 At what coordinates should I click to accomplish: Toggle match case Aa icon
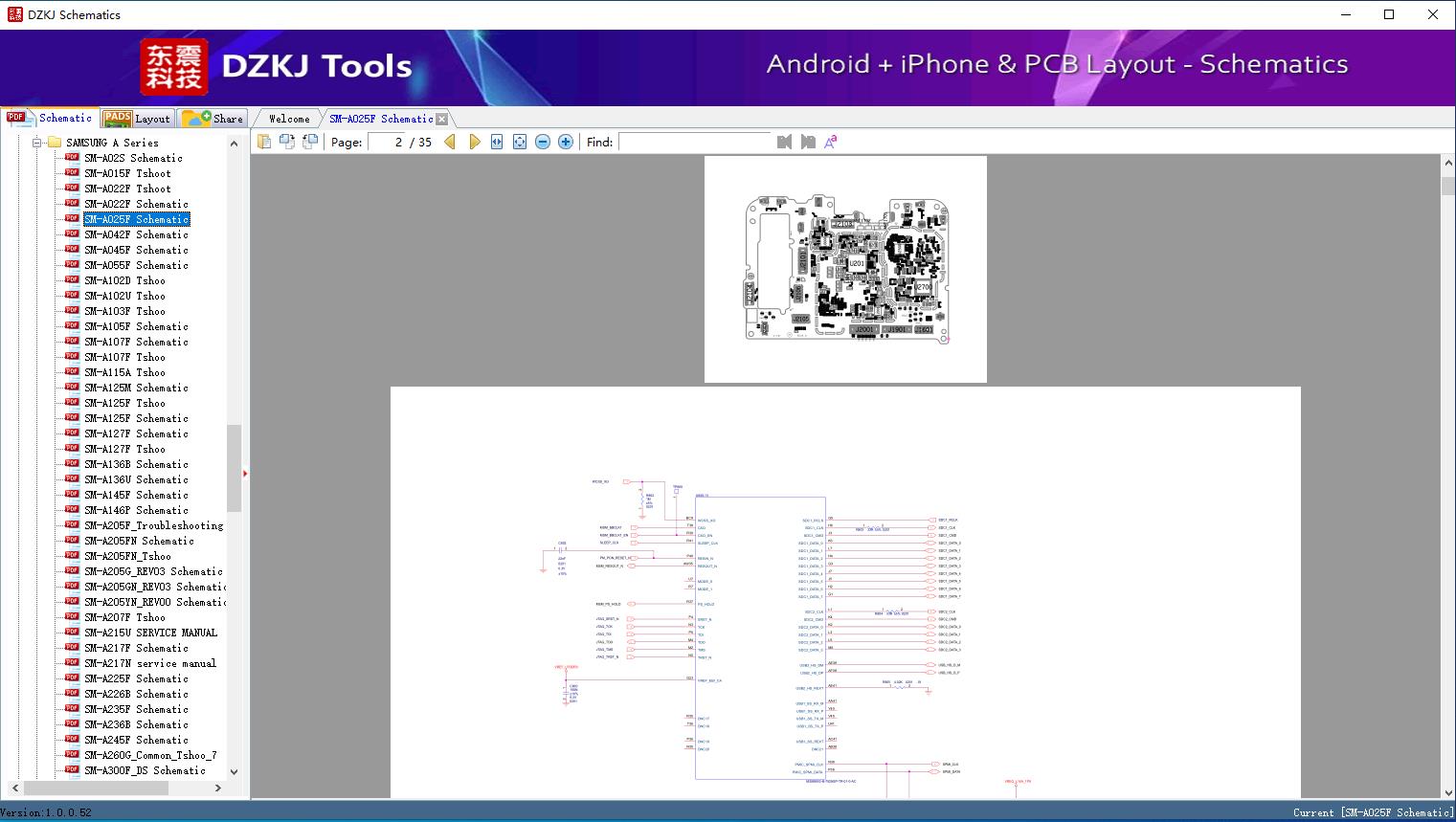tap(831, 142)
